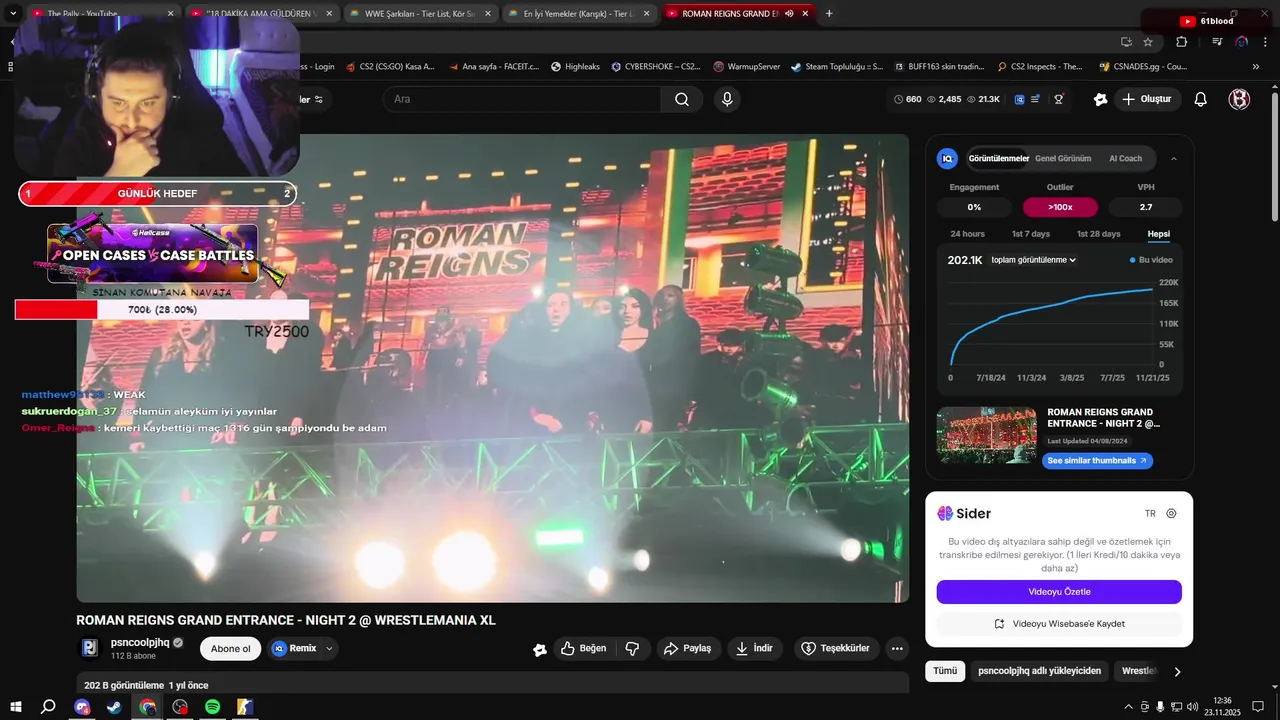Bookmark this page with the star icon
The width and height of the screenshot is (1280, 720).
click(x=1148, y=42)
